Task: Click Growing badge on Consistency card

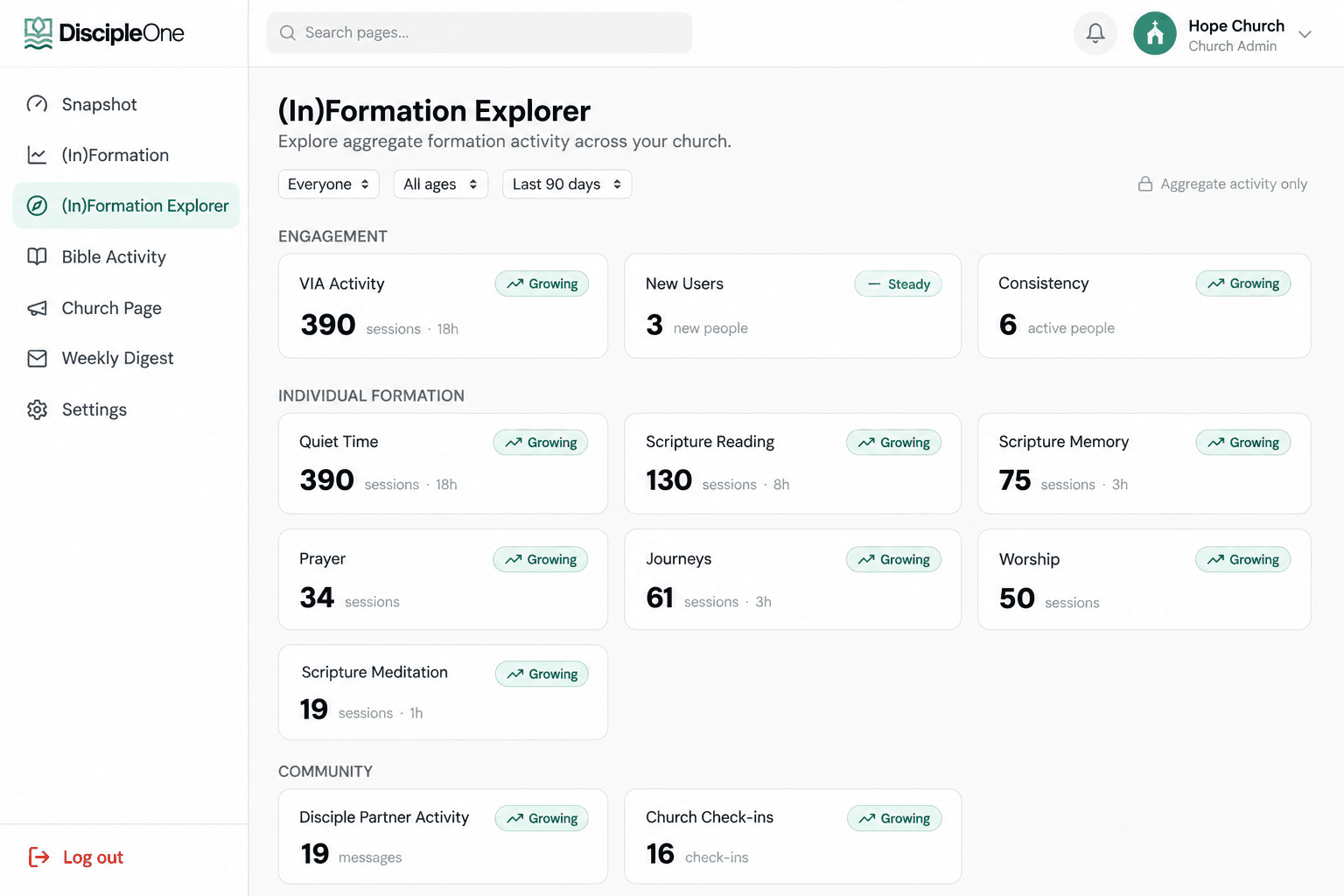Action: pyautogui.click(x=1243, y=283)
